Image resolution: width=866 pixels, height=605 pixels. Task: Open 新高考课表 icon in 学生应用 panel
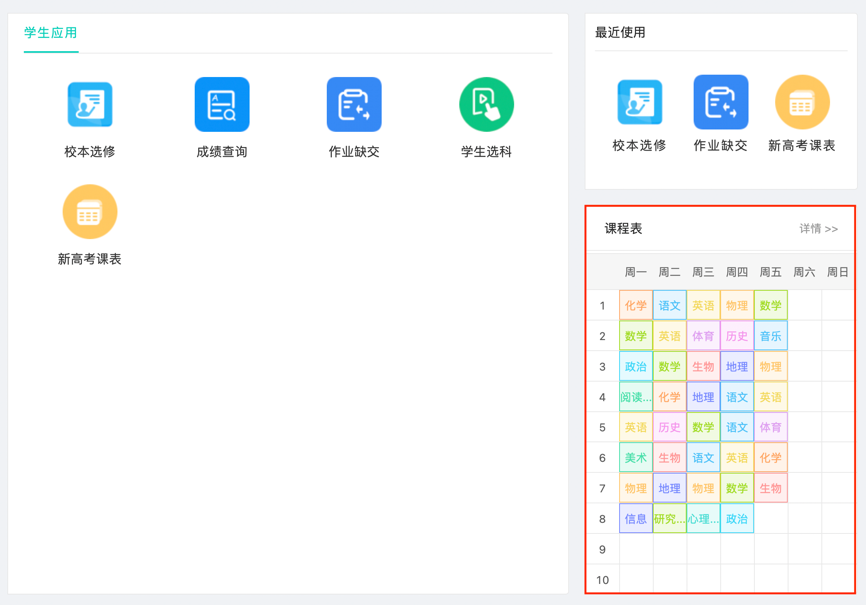[x=89, y=212]
